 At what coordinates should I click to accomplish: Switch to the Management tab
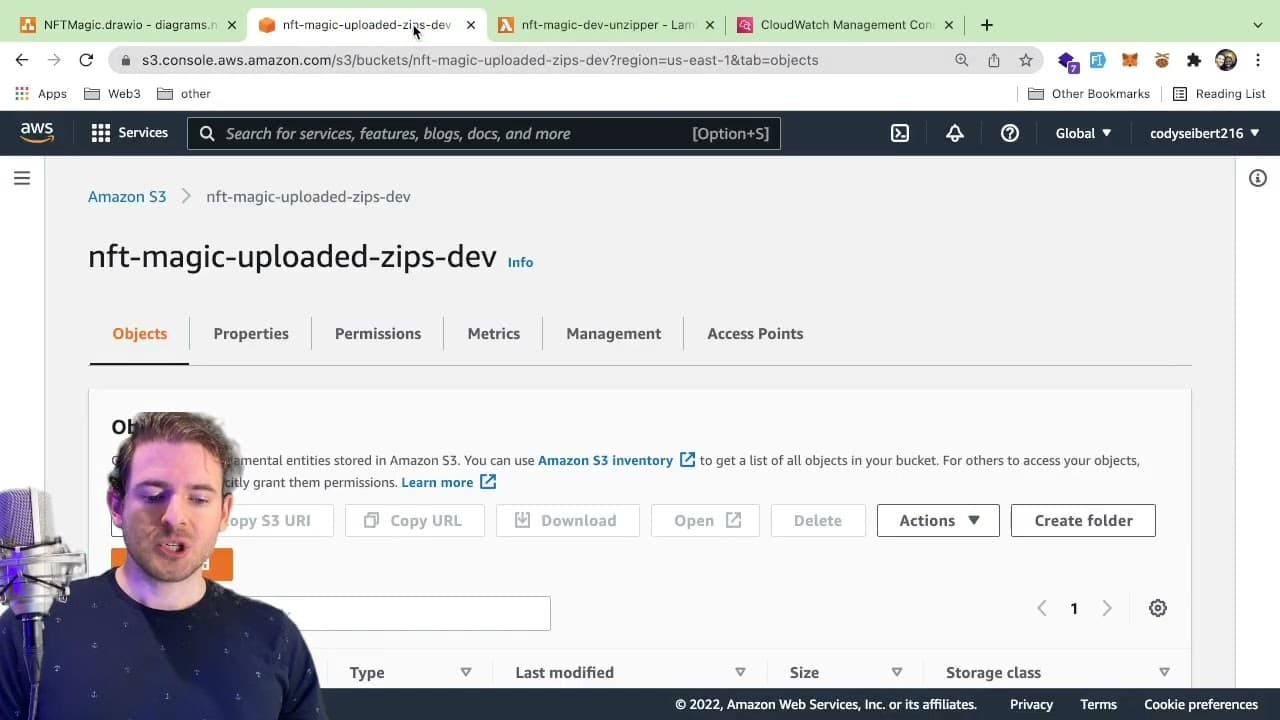614,334
